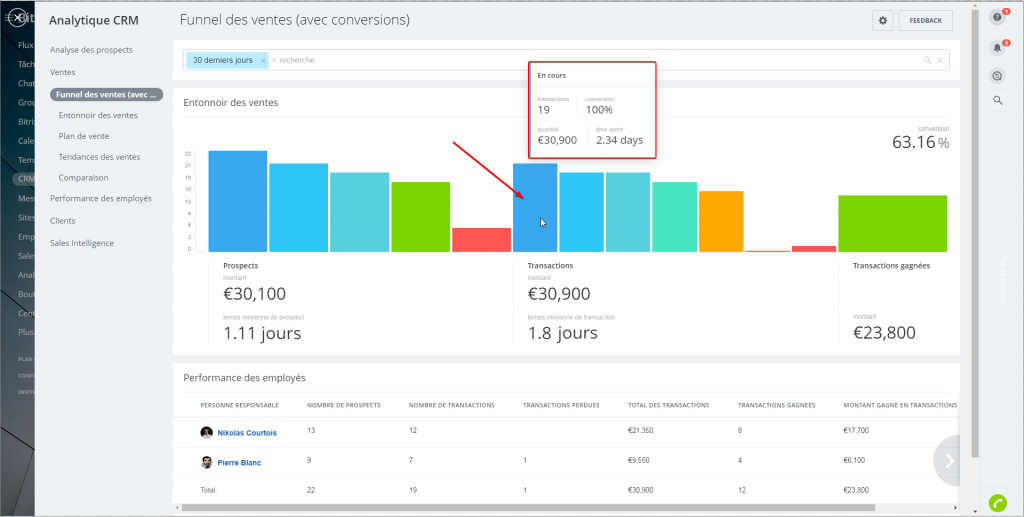Image resolution: width=1024 pixels, height=517 pixels.
Task: Open the Tendances des ventes report
Action: [x=99, y=157]
